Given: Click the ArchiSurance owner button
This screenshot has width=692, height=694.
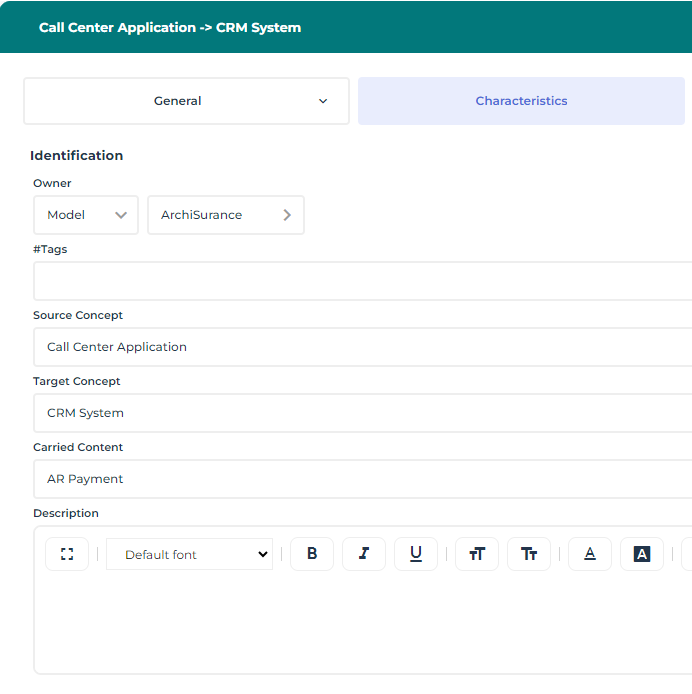Looking at the screenshot, I should (x=215, y=215).
